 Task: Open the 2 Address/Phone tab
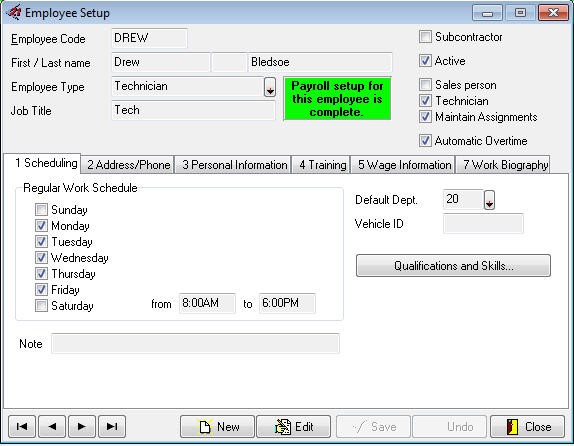[x=128, y=165]
